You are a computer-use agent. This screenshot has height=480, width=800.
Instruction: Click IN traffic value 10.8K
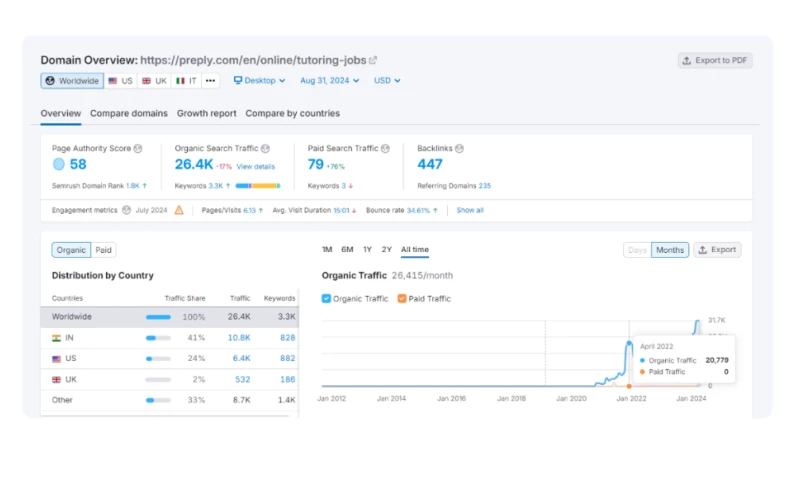point(239,338)
